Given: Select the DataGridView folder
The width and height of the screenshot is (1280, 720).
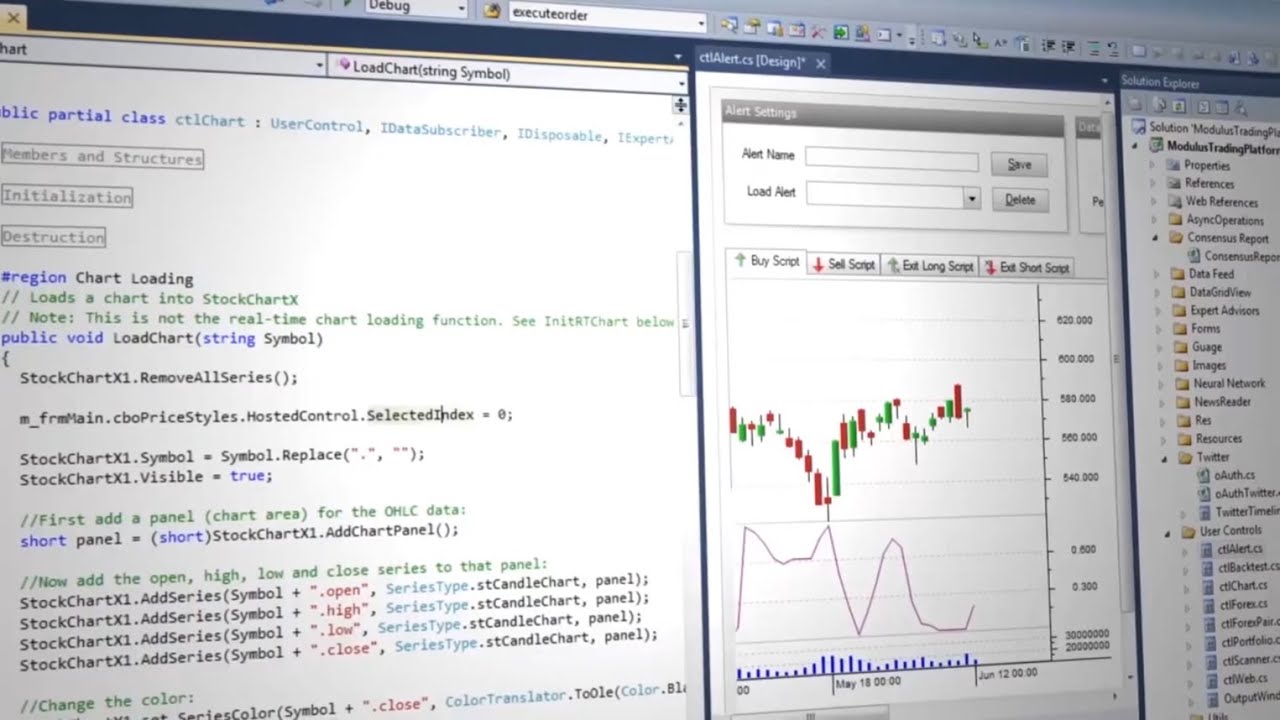Looking at the screenshot, I should point(1220,293).
